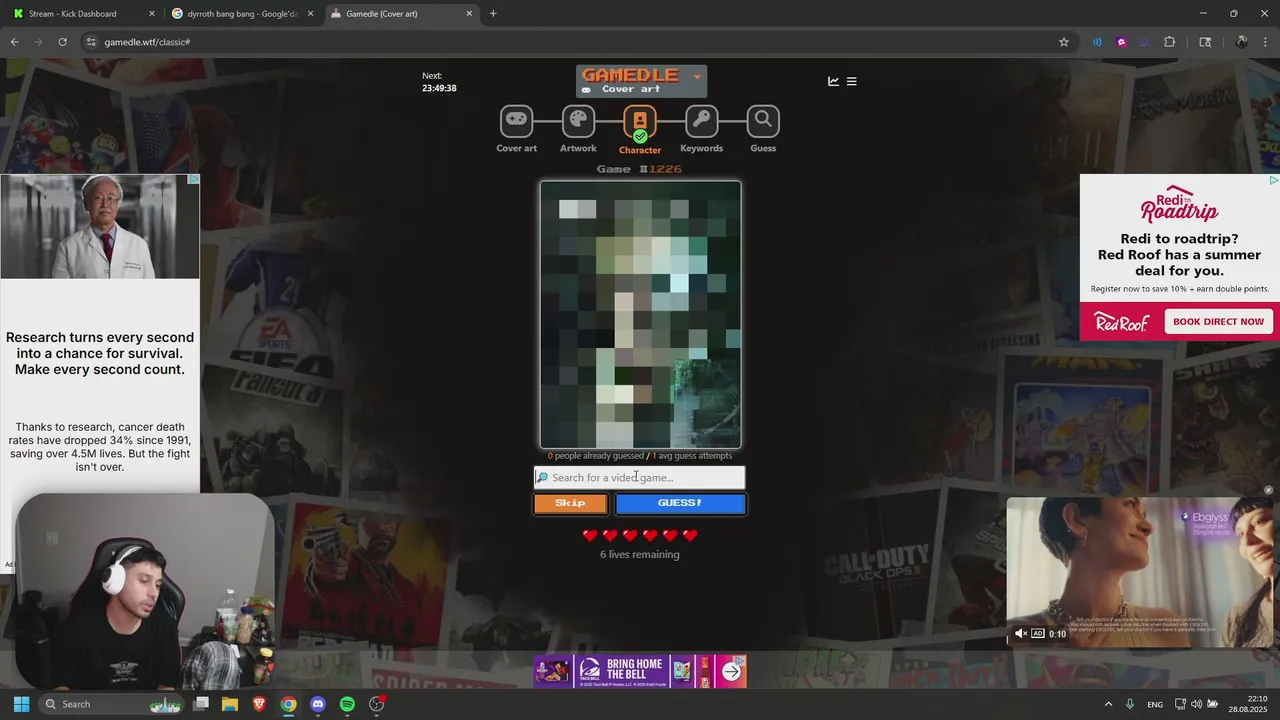
Task: Select the Cover art gamepad icon
Action: [x=516, y=121]
